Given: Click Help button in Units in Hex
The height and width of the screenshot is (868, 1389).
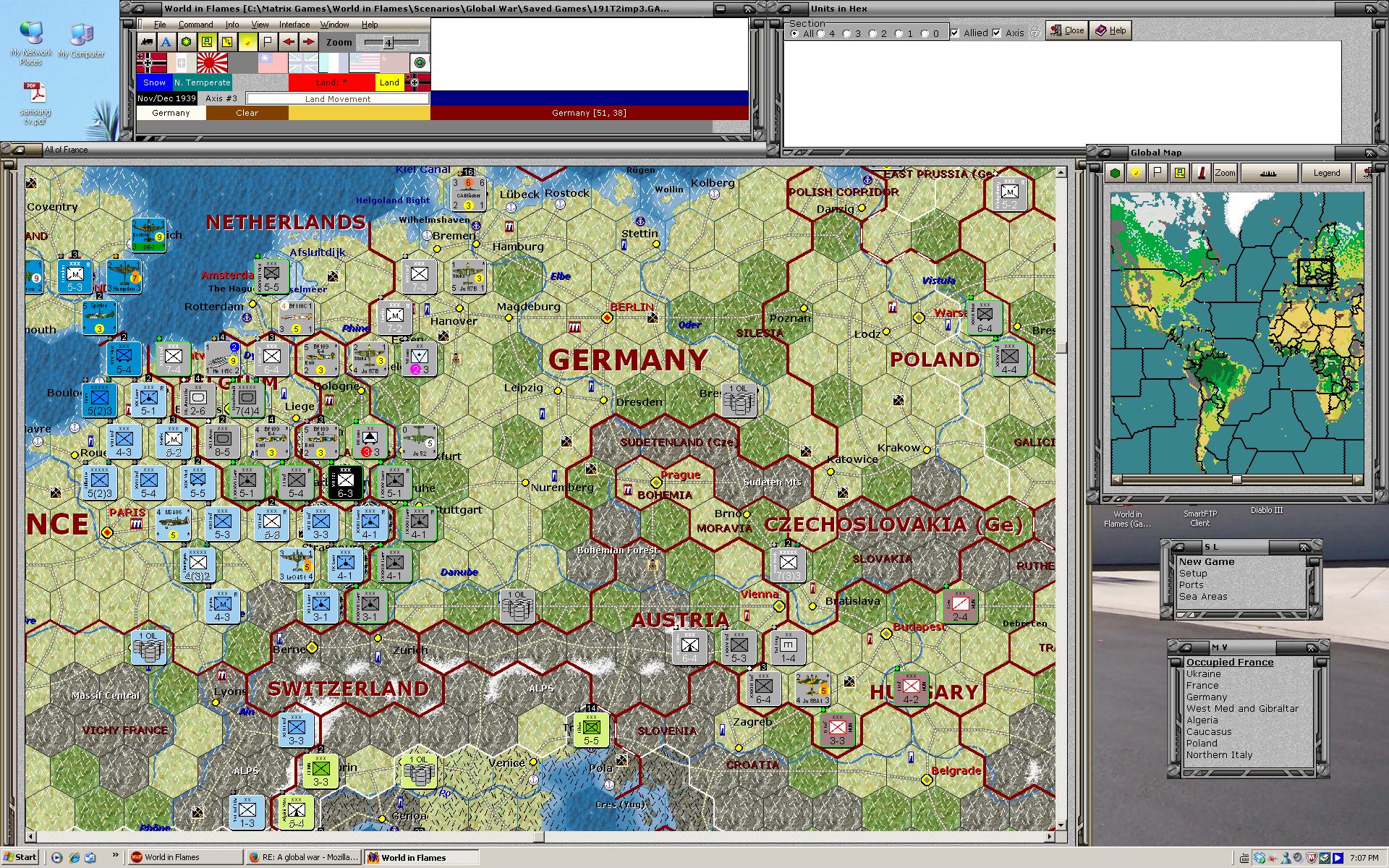Looking at the screenshot, I should pyautogui.click(x=1110, y=30).
